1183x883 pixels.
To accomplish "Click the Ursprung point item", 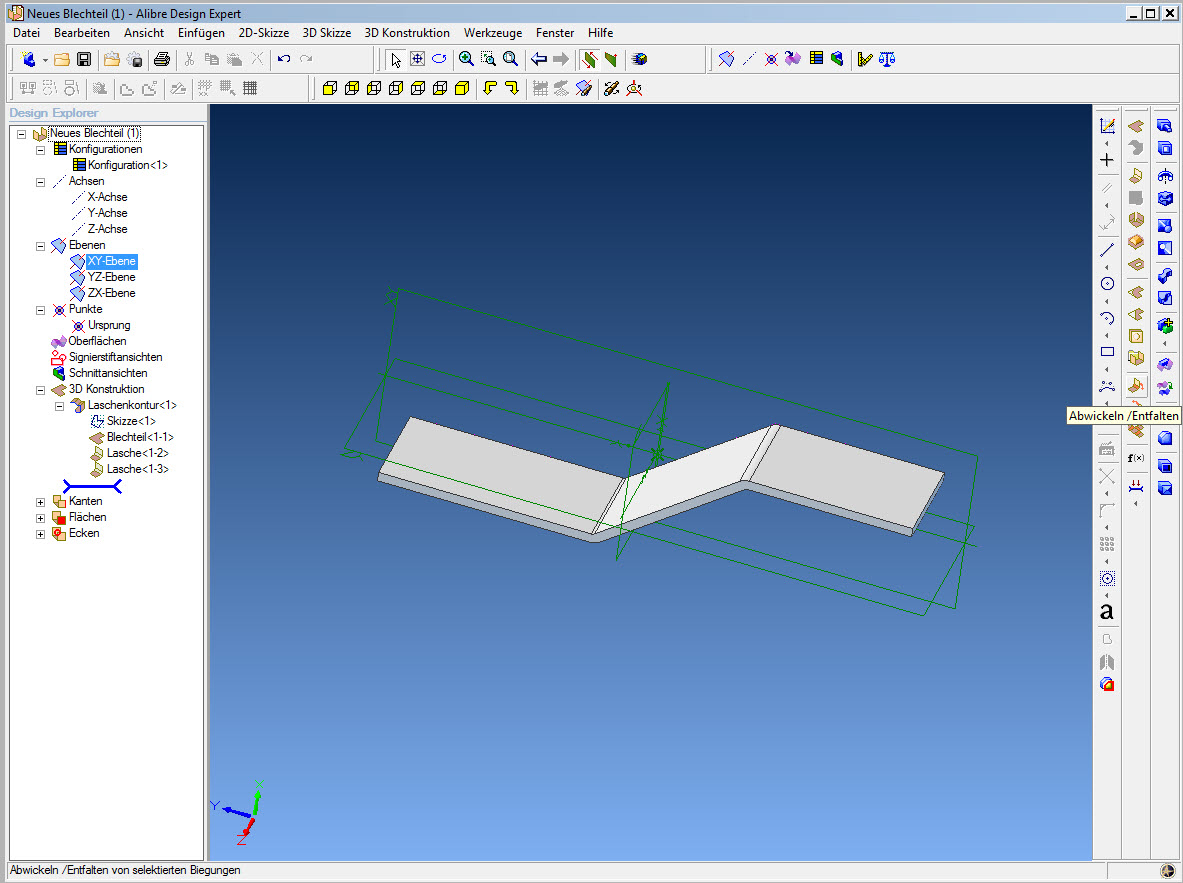I will [x=109, y=325].
